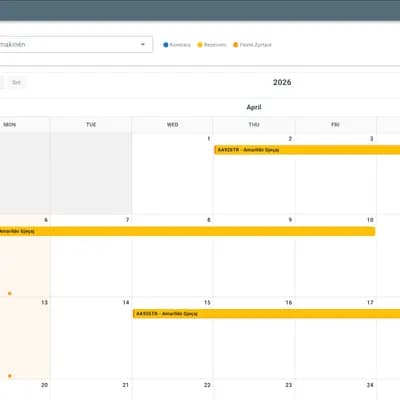Click the Sot (today) button

click(16, 82)
